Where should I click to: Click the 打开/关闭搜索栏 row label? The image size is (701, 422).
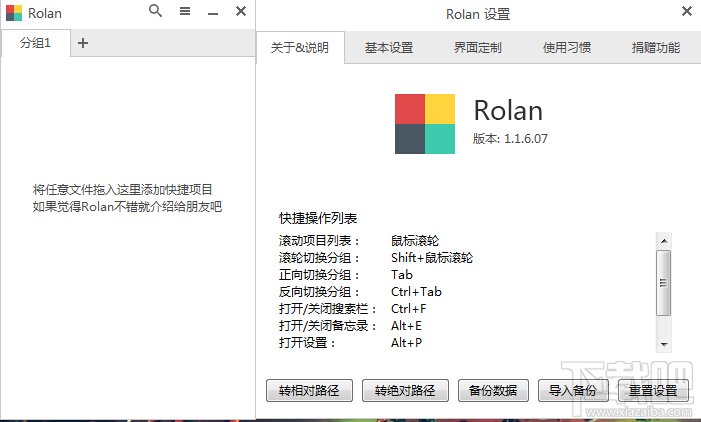coord(328,308)
